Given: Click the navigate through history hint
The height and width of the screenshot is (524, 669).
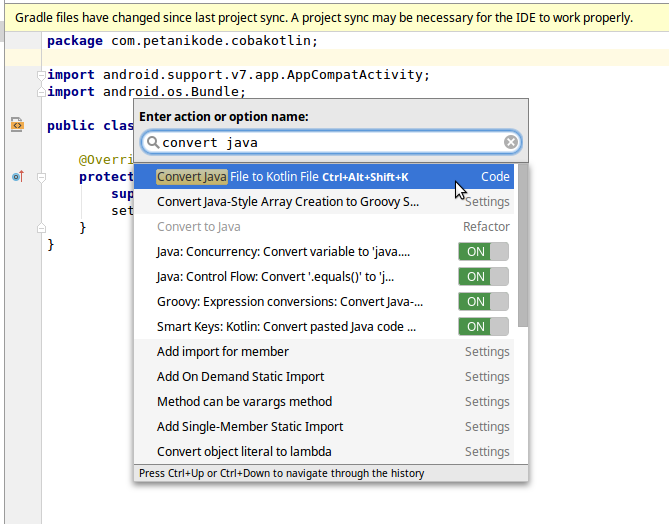Looking at the screenshot, I should tap(282, 473).
